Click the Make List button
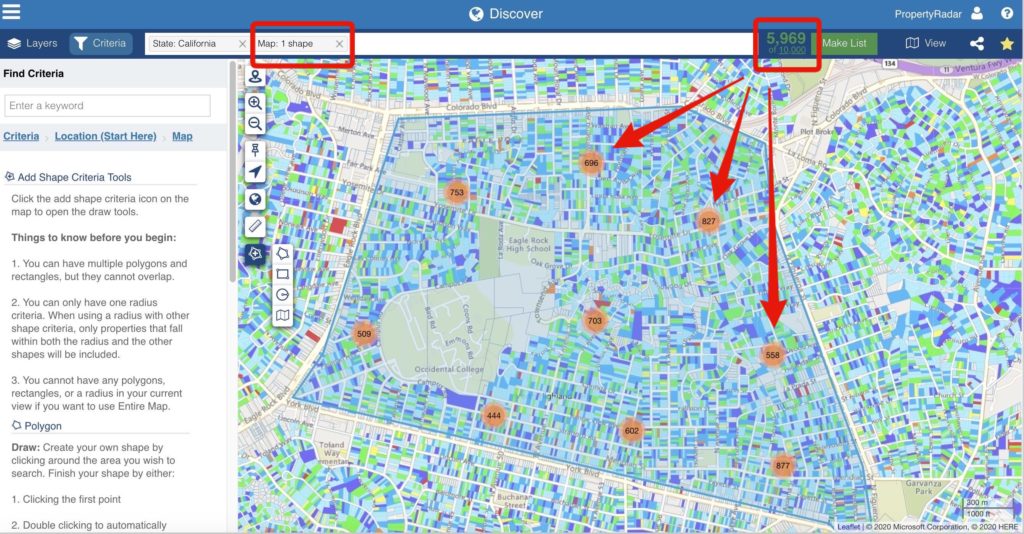 tap(844, 43)
